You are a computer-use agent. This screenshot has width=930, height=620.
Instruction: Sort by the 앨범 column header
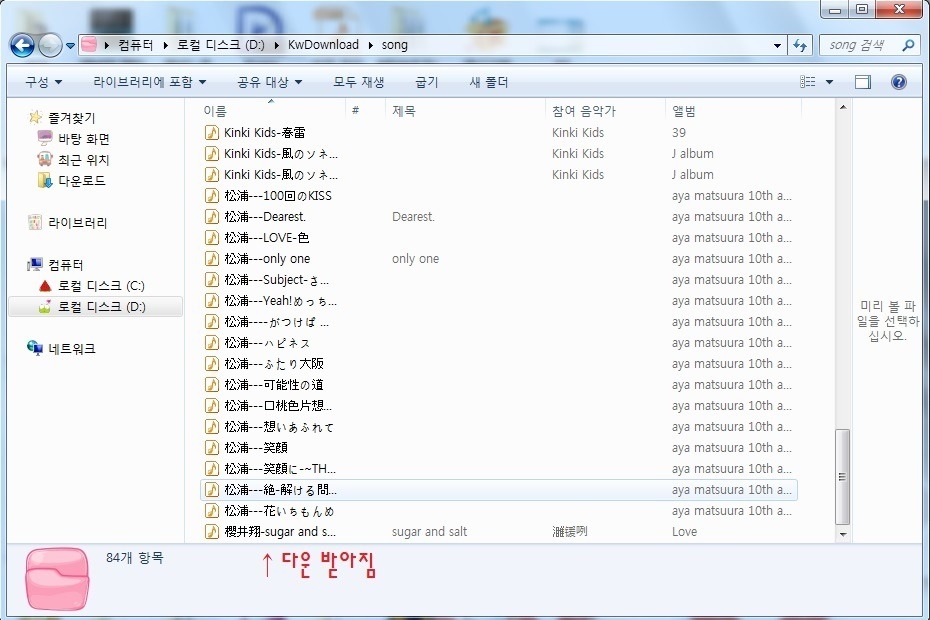click(683, 111)
